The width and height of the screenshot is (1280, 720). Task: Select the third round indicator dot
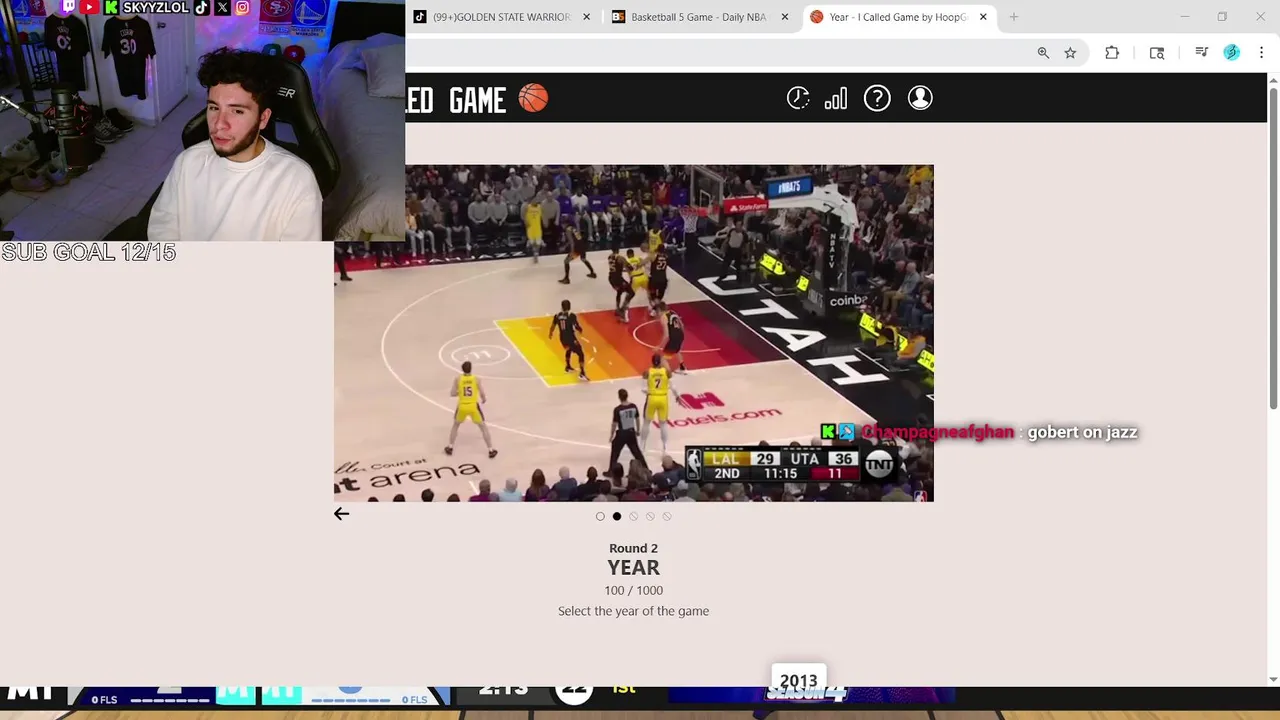tap(633, 516)
